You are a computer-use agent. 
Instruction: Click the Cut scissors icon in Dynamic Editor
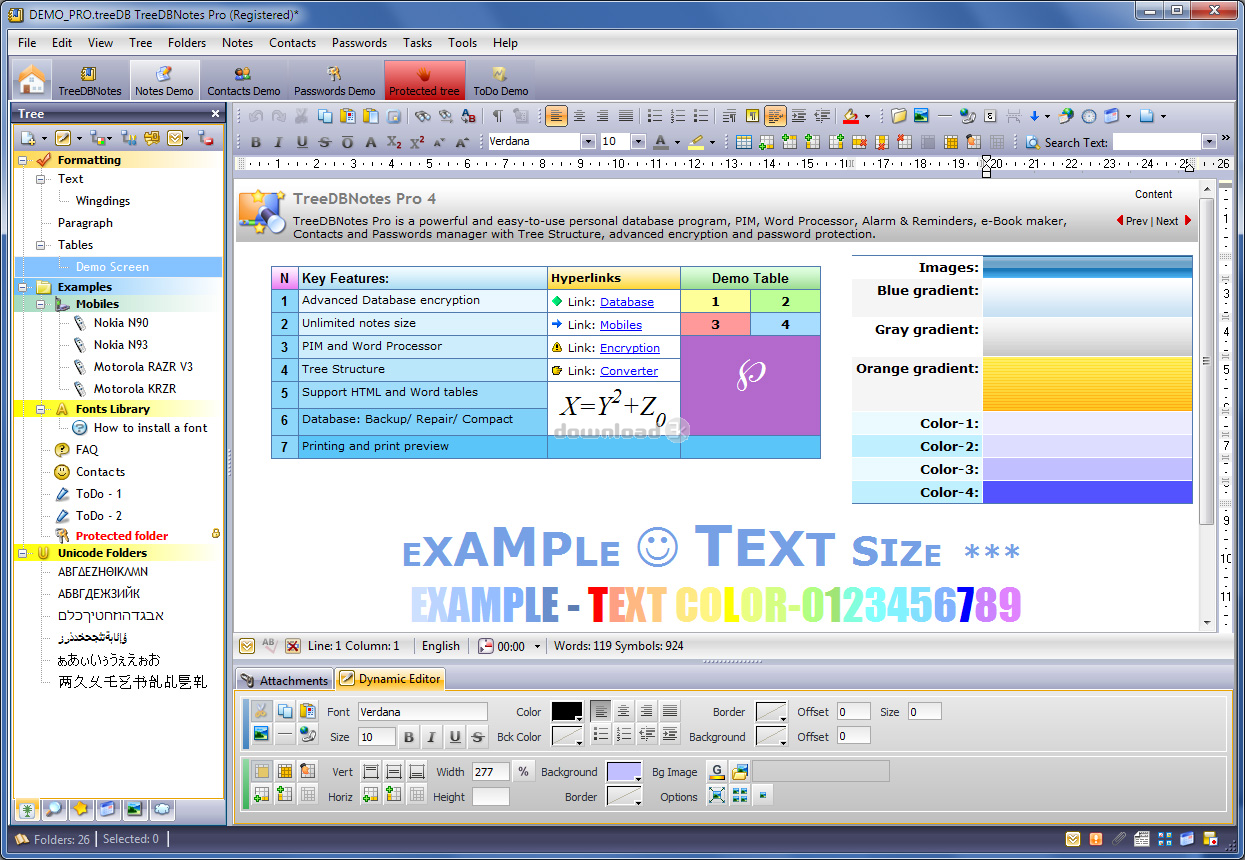tap(261, 711)
